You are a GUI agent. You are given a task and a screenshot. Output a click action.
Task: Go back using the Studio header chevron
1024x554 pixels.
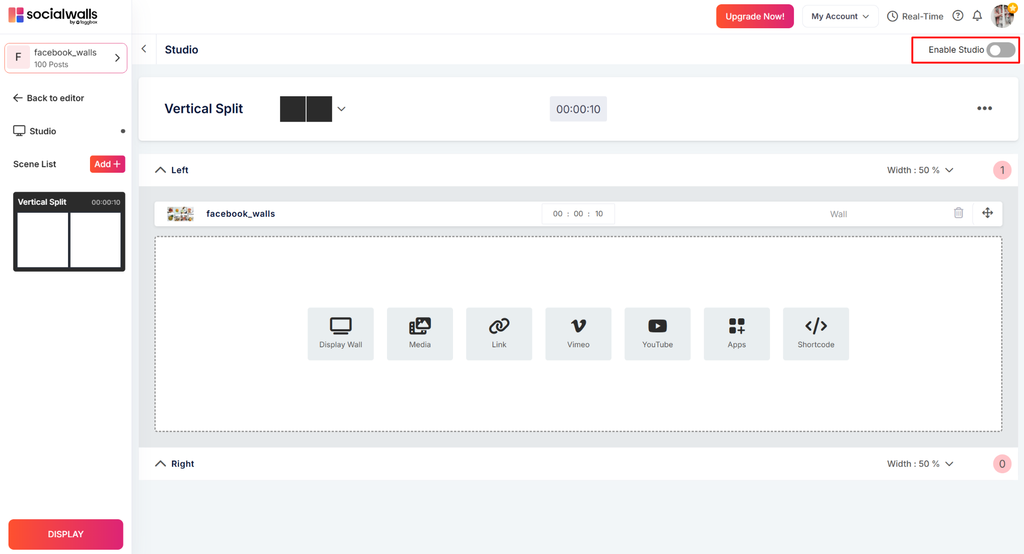click(x=144, y=49)
